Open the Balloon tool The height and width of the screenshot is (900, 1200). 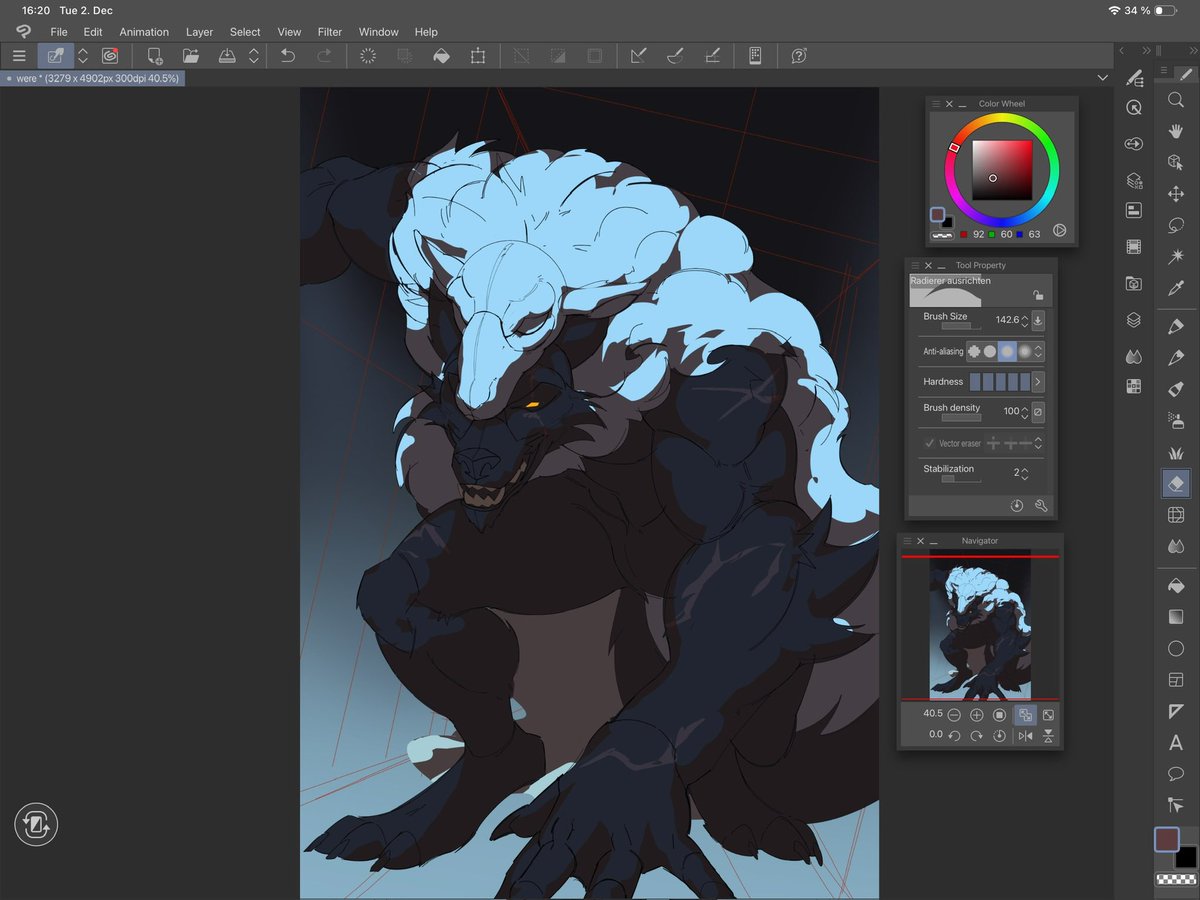click(x=1175, y=773)
